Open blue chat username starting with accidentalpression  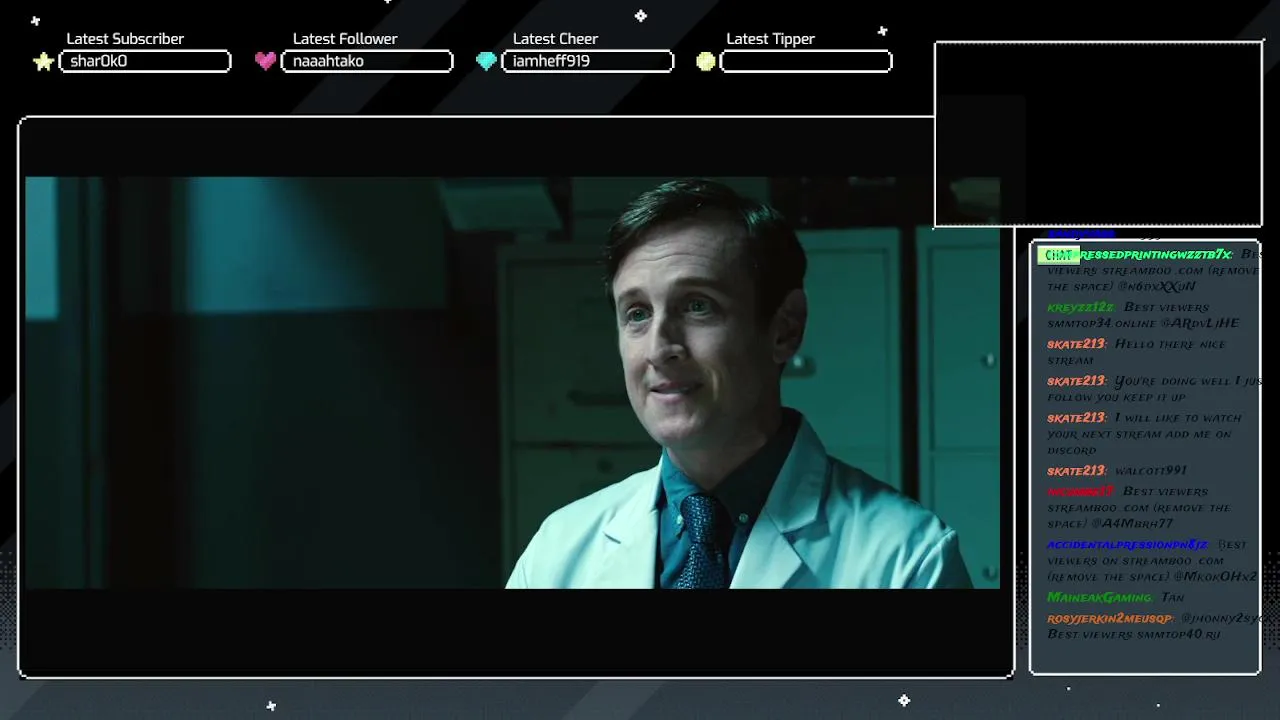tap(1127, 545)
